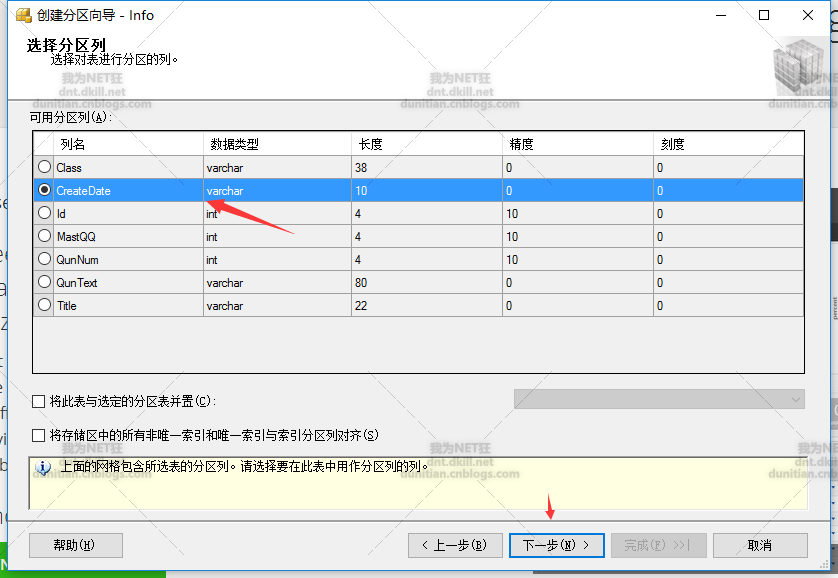Click the 数据类型 column header
This screenshot has width=838, height=578.
pyautogui.click(x=277, y=144)
